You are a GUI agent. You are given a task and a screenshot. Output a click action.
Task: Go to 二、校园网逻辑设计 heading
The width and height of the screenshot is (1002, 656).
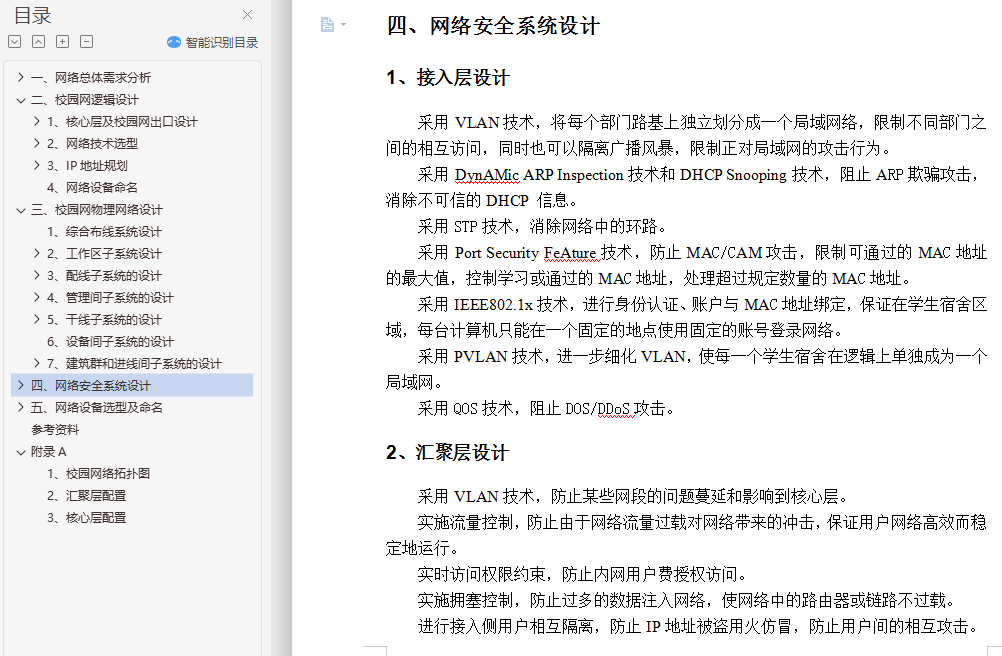click(85, 100)
